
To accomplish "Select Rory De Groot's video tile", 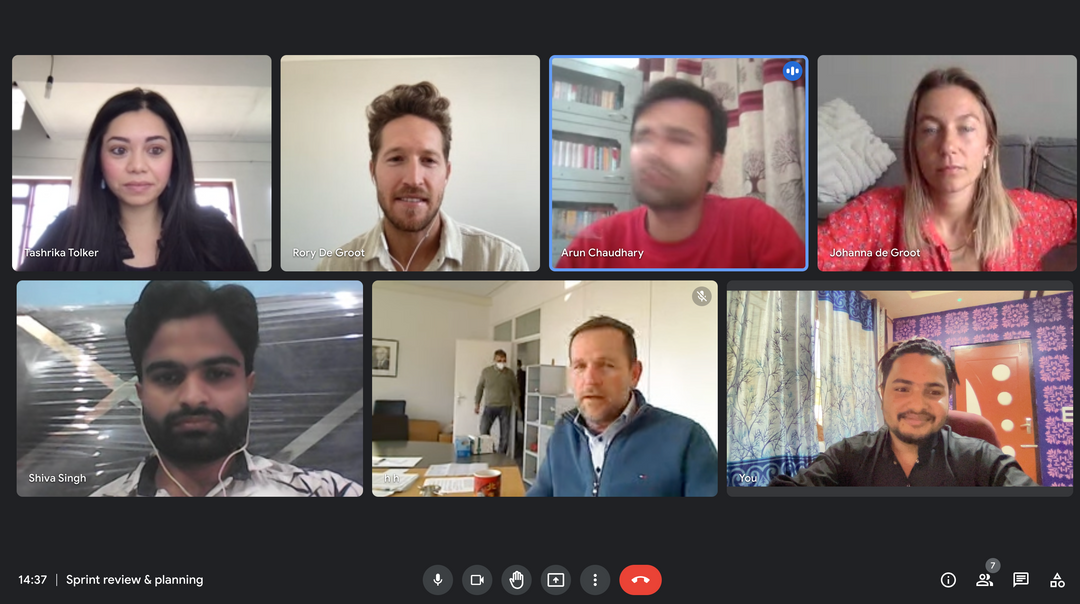I will pos(410,163).
